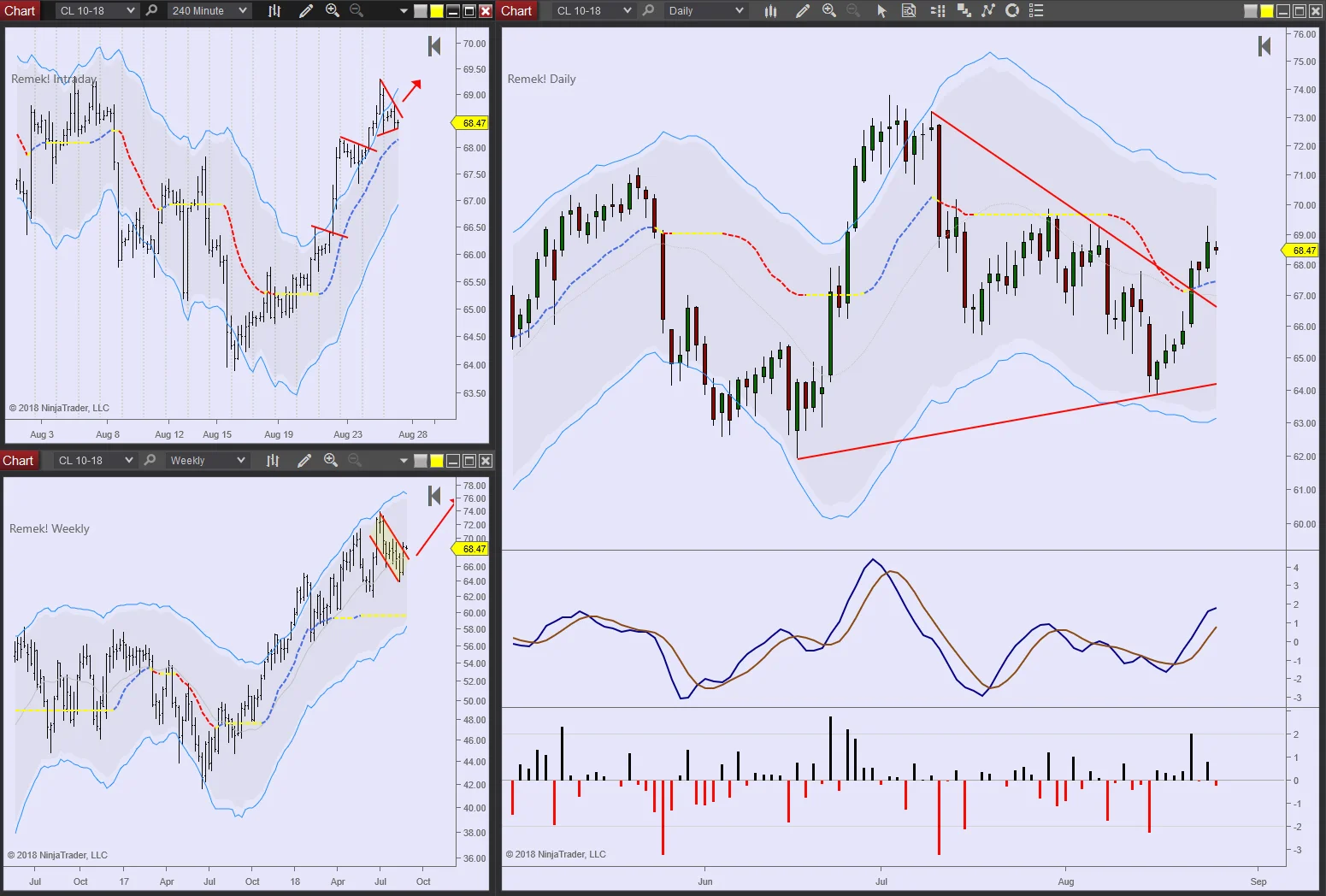The height and width of the screenshot is (896, 1326).
Task: Click Chart tab of the Daily window
Action: click(516, 11)
